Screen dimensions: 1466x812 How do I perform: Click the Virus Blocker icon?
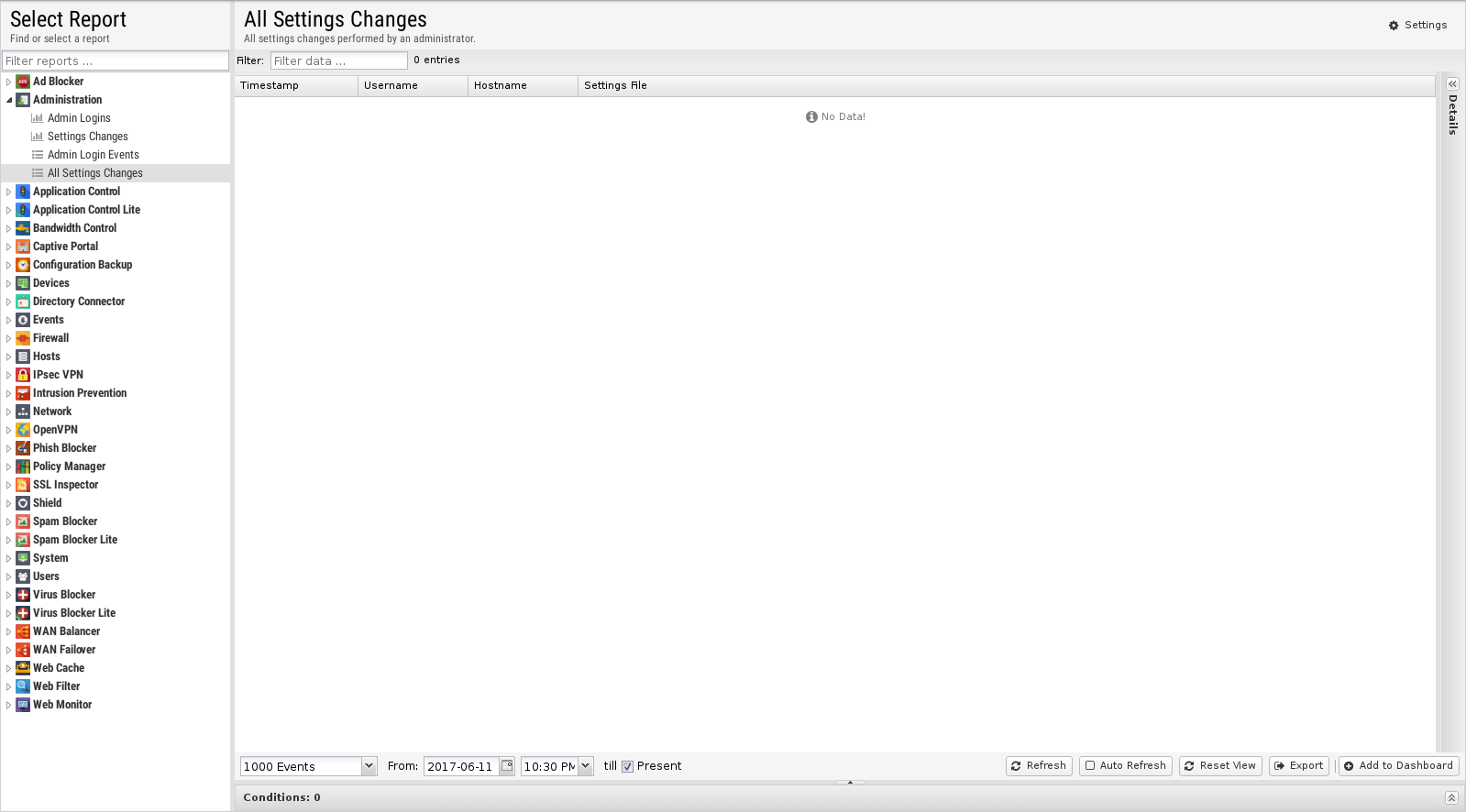pos(23,595)
